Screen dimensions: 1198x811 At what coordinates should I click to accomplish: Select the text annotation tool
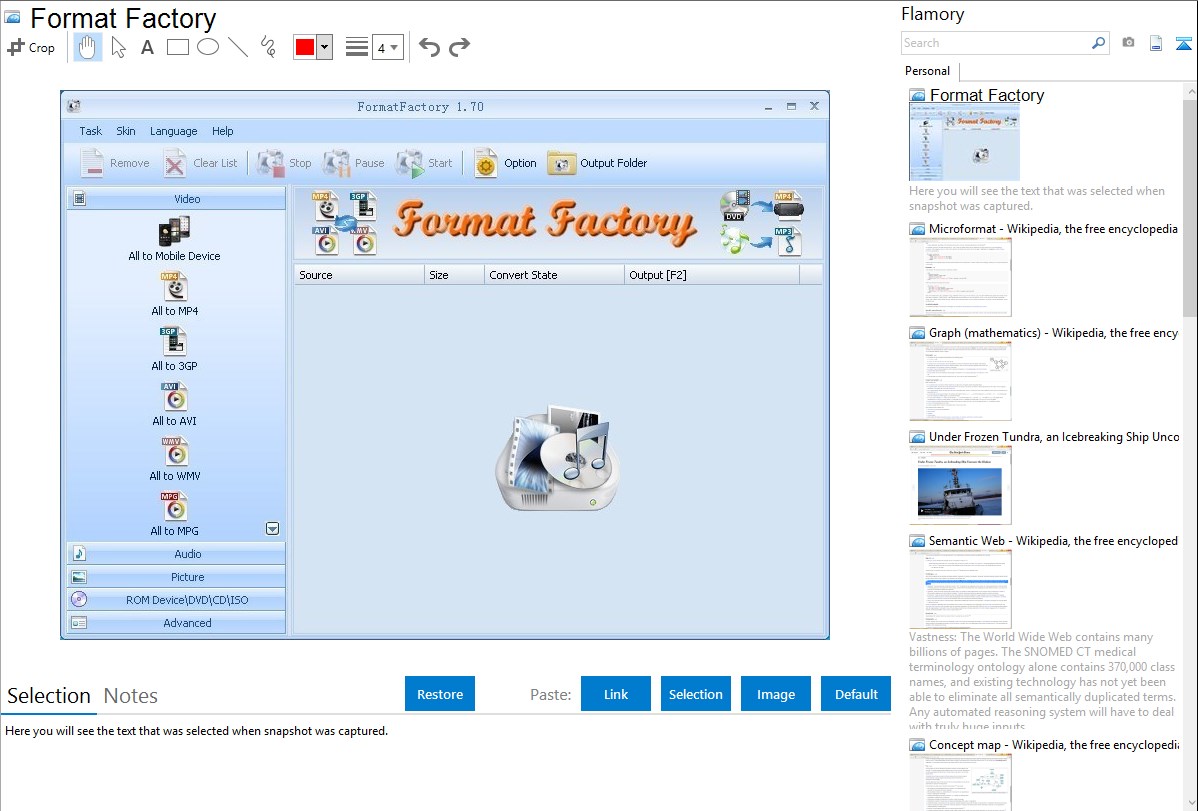[147, 47]
